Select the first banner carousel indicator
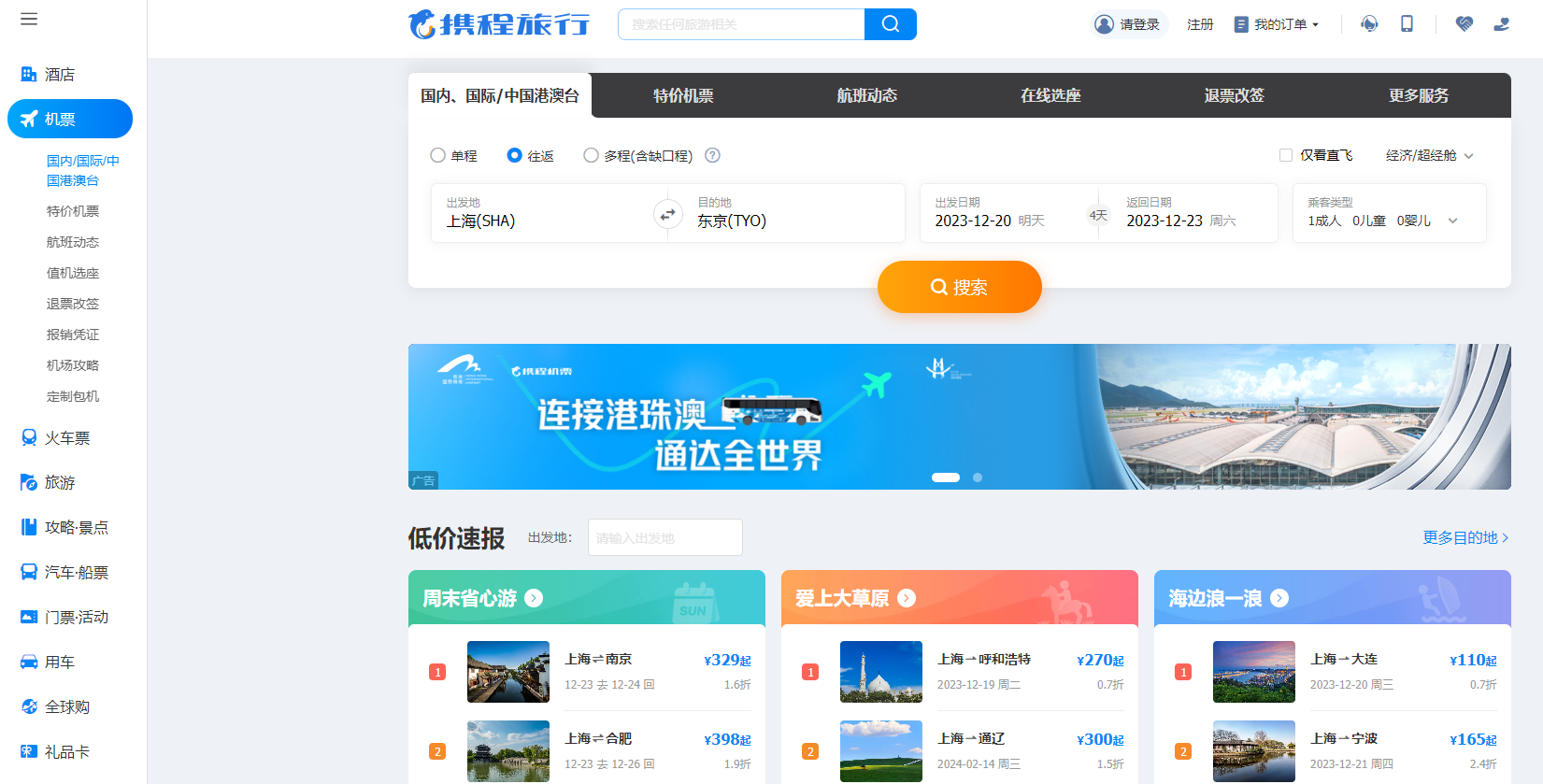This screenshot has height=784, width=1543. point(946,478)
